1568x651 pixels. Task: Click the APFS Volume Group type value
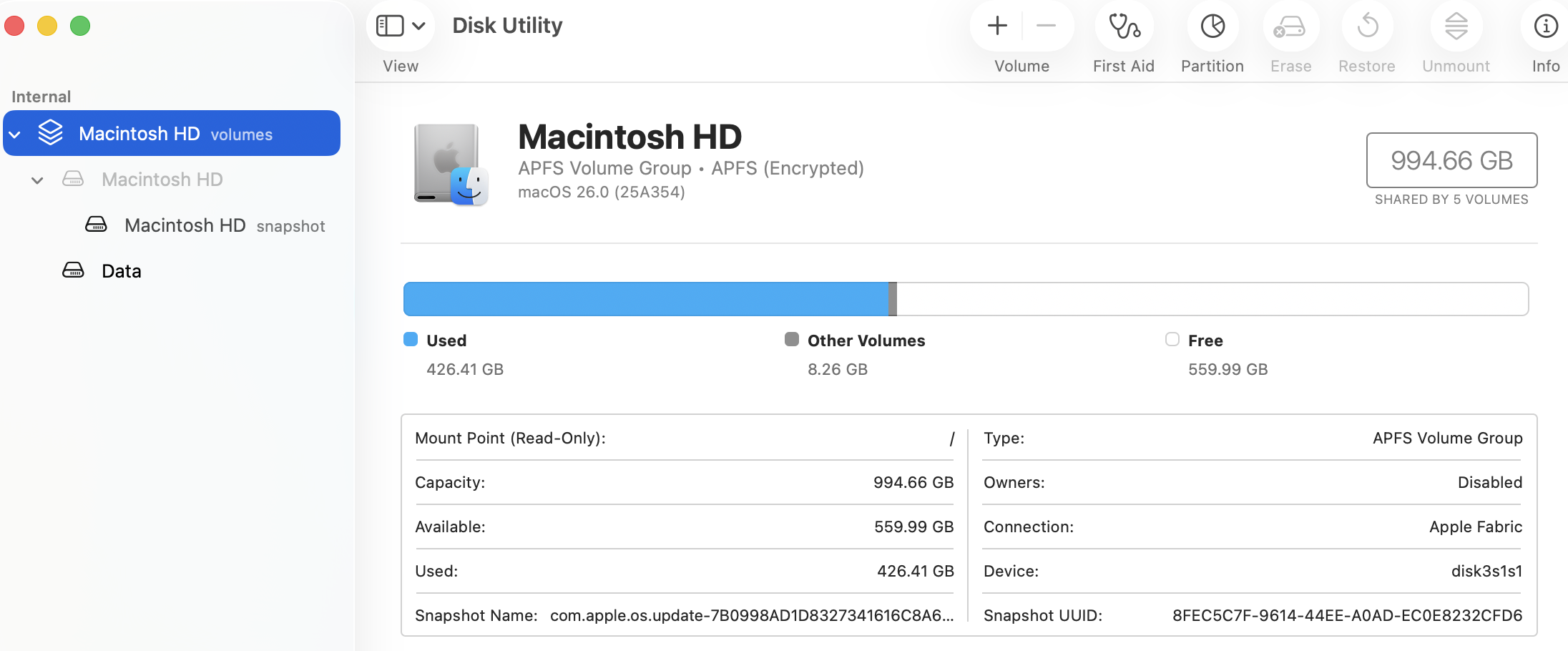pos(1448,438)
